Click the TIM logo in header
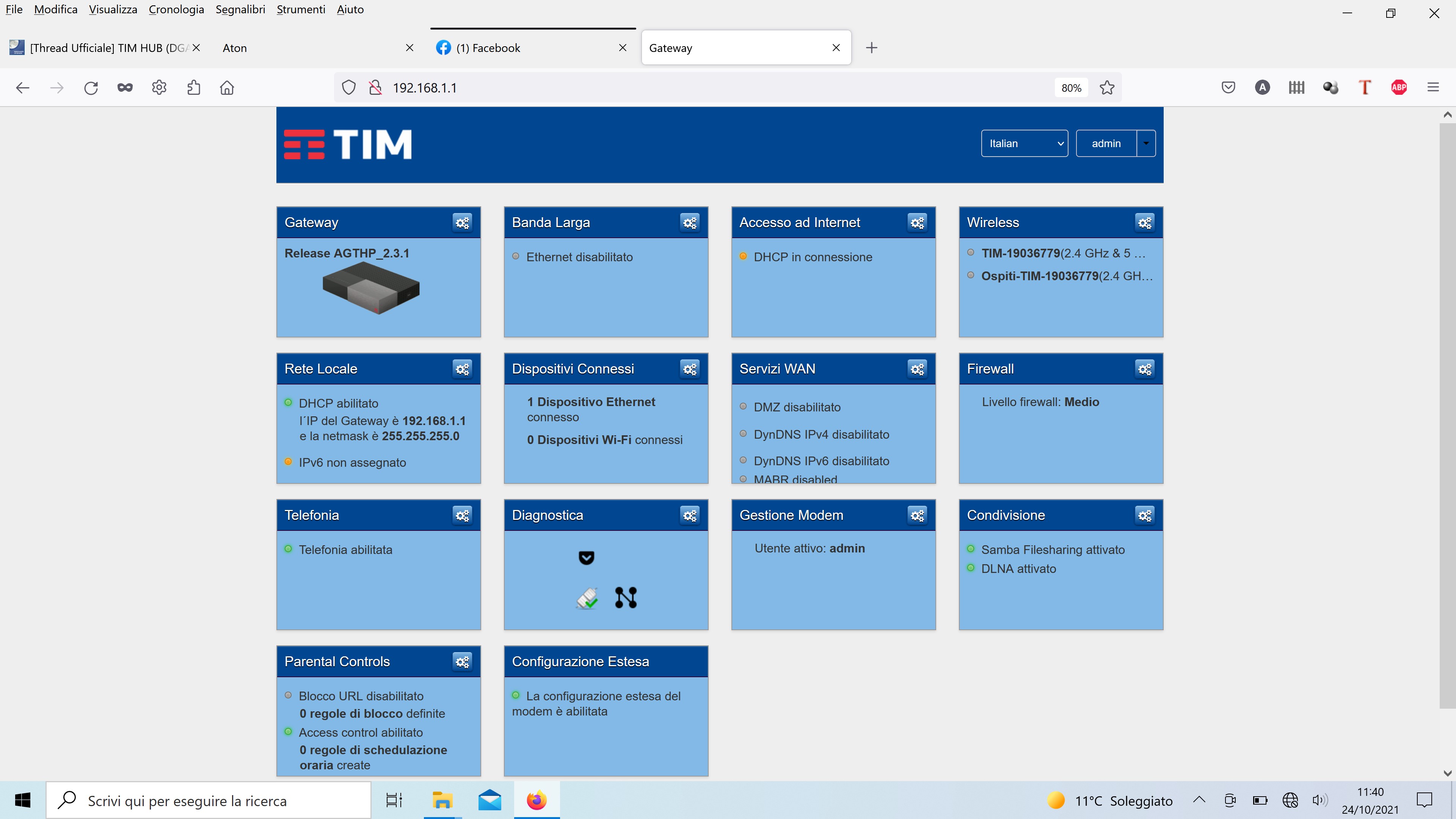 pos(348,145)
